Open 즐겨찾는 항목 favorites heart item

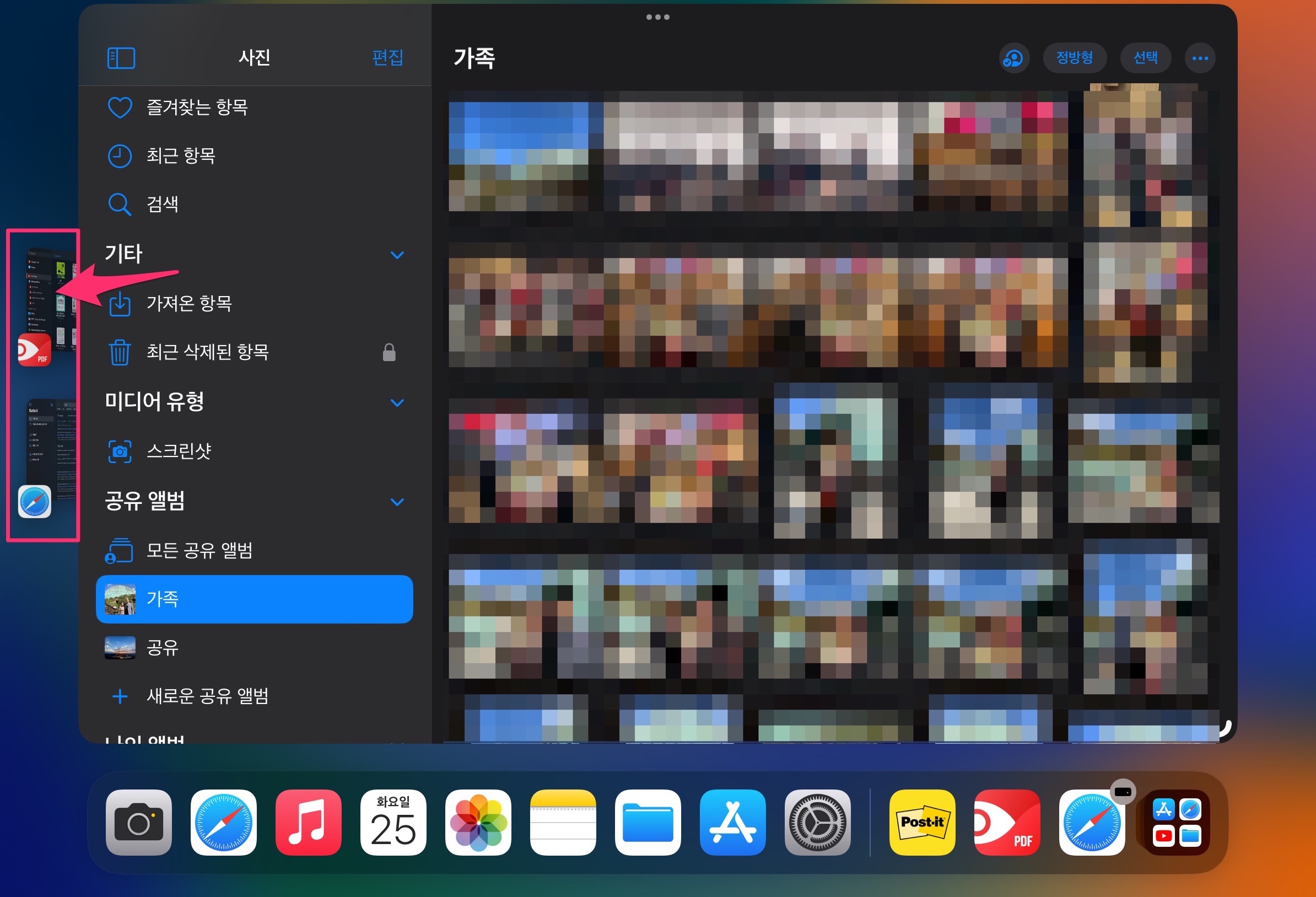[197, 107]
